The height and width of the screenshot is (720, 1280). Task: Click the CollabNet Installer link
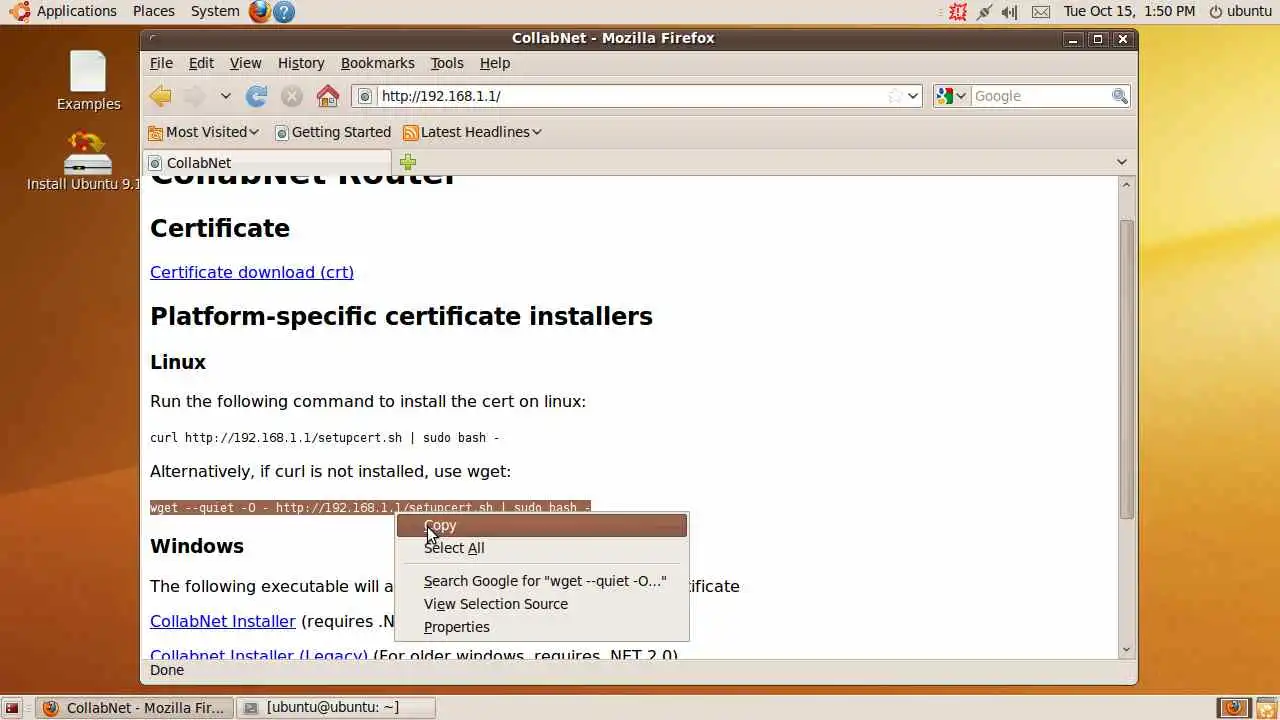[x=223, y=621]
